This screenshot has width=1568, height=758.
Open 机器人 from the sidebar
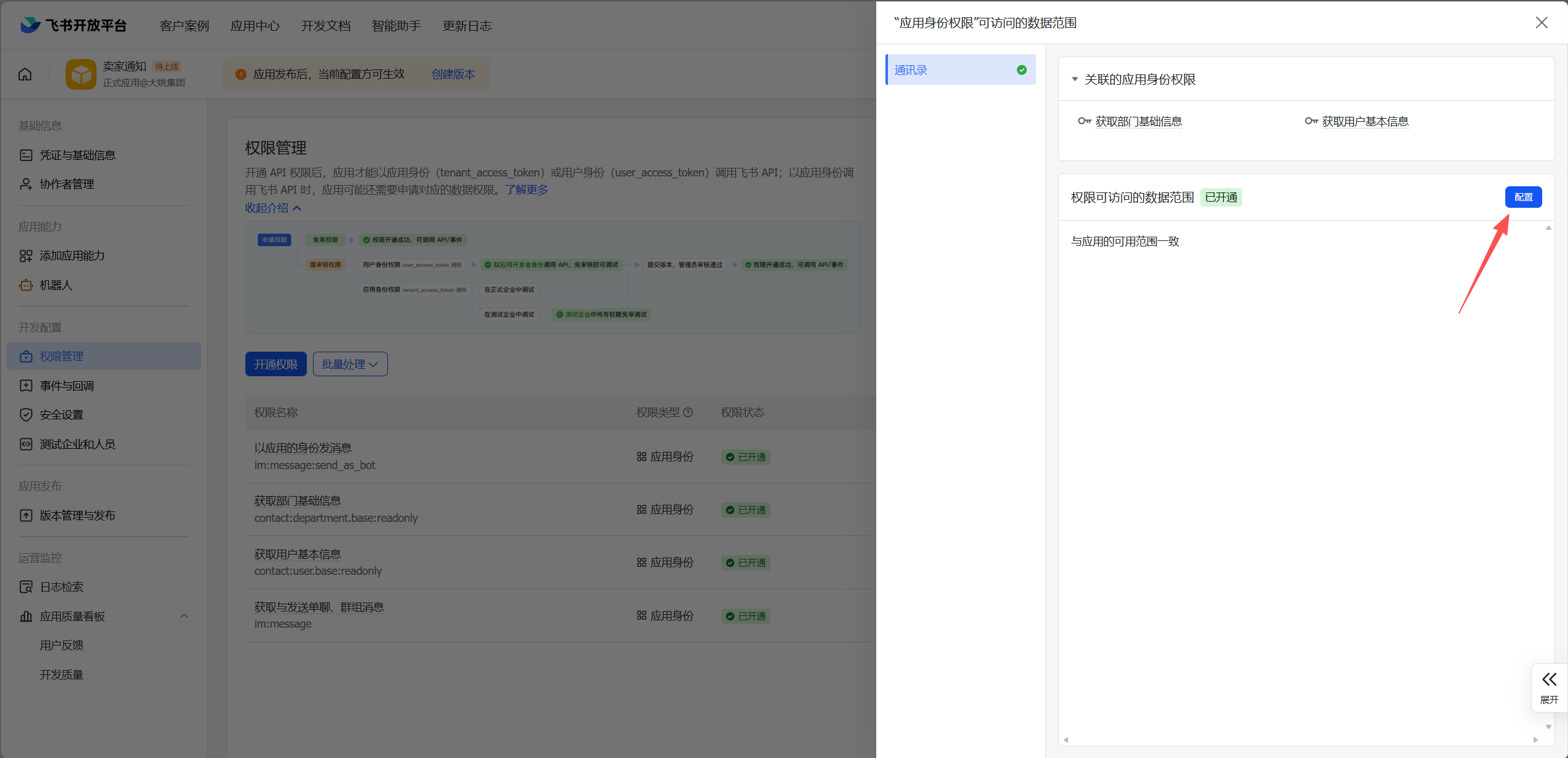pyautogui.click(x=56, y=285)
